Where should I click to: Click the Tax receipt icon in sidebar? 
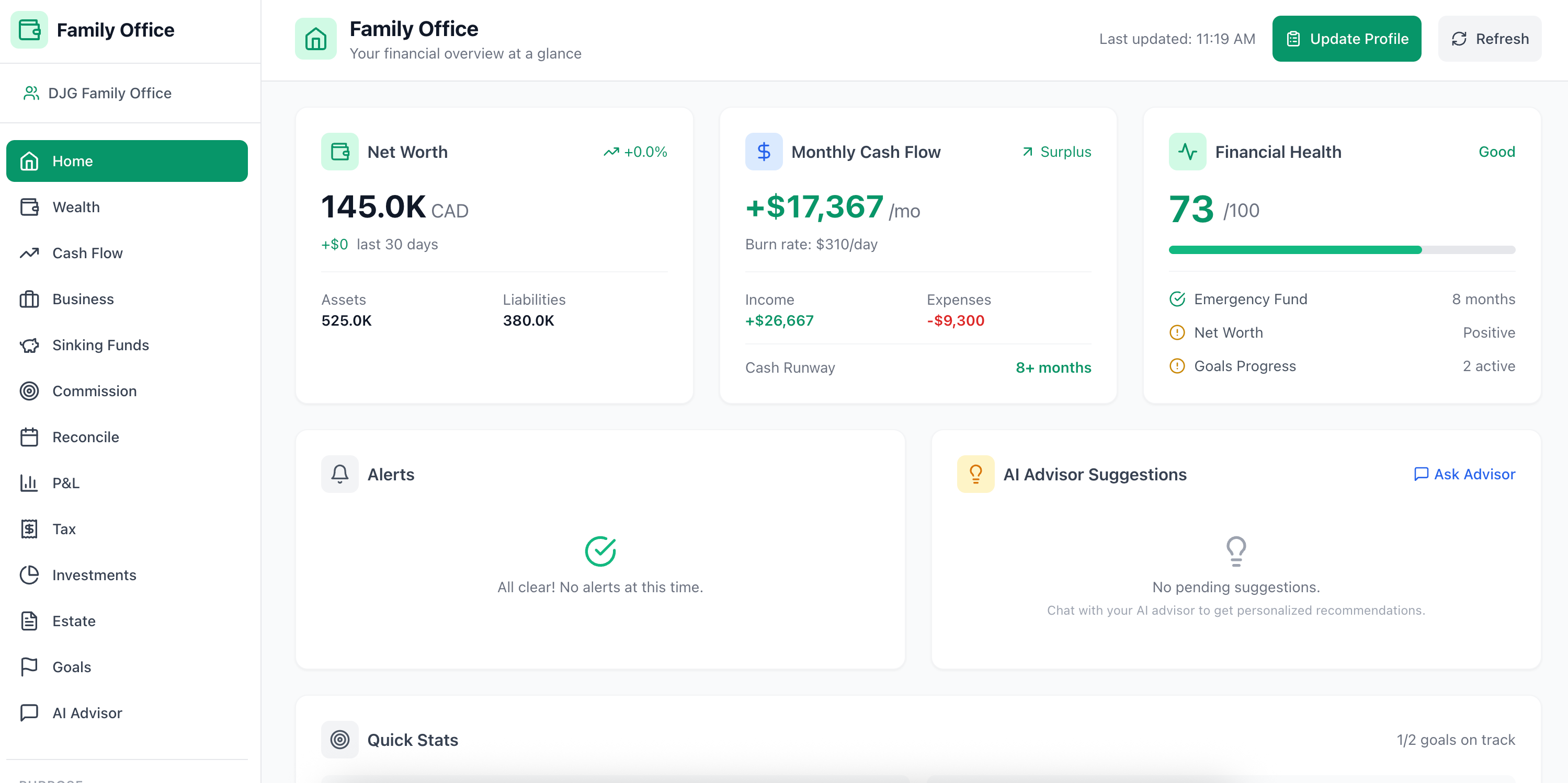(29, 528)
